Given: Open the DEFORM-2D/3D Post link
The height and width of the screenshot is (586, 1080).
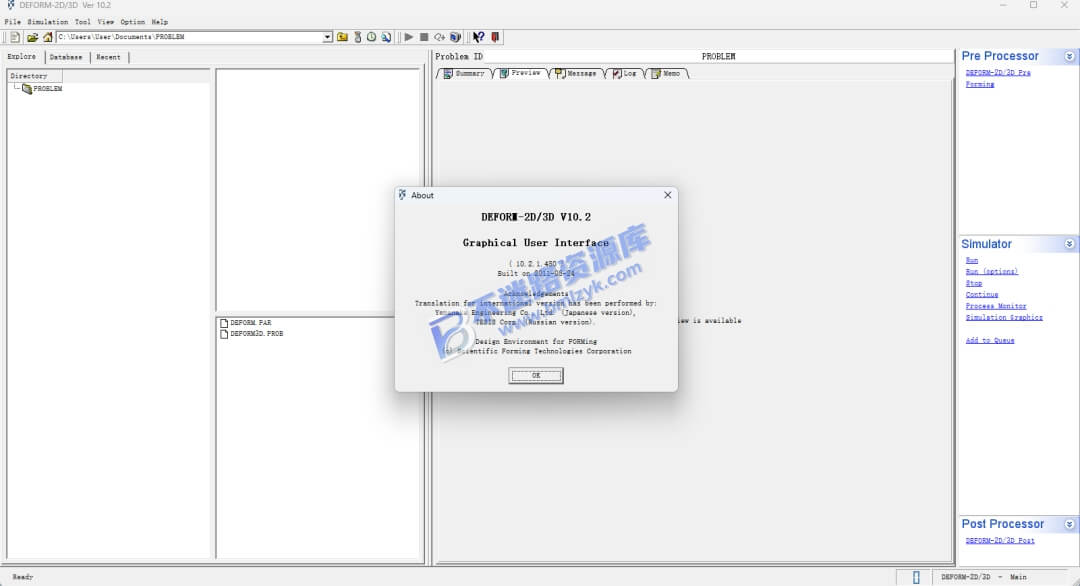Looking at the screenshot, I should click(1000, 541).
